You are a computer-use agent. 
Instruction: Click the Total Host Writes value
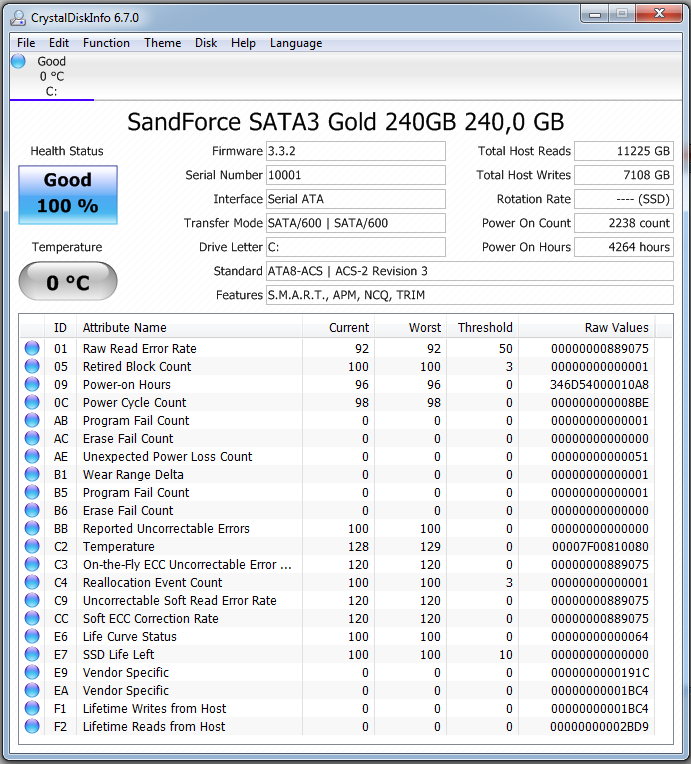624,175
